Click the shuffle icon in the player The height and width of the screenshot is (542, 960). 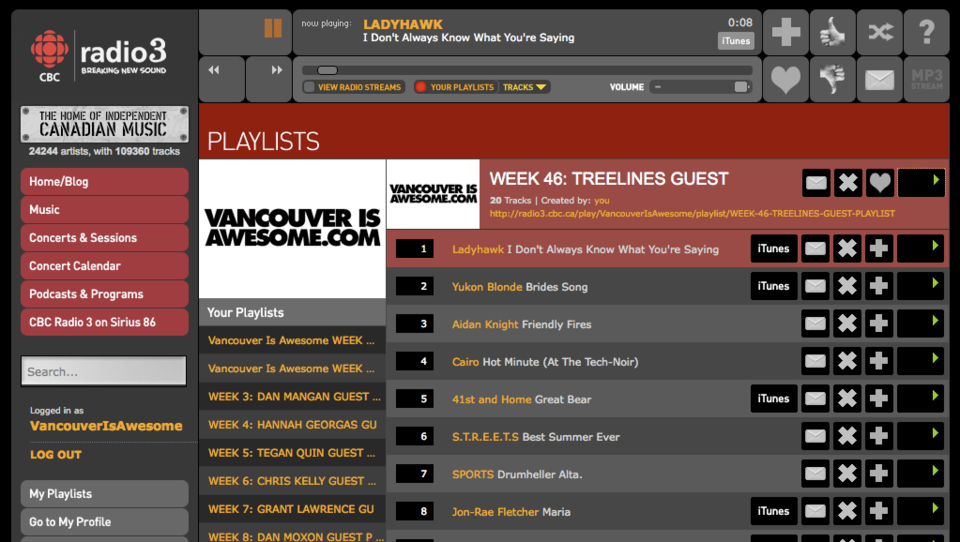(880, 32)
